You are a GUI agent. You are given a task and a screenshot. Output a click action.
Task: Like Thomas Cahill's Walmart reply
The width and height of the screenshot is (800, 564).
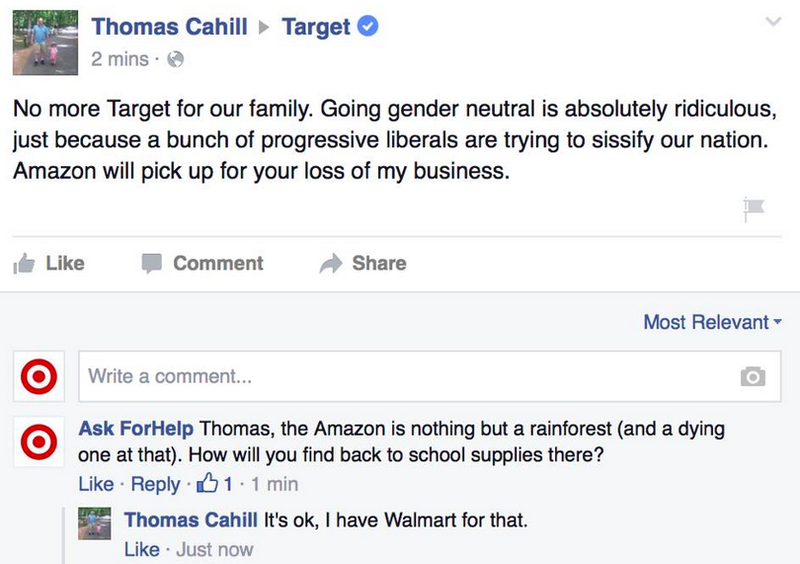pos(142,550)
